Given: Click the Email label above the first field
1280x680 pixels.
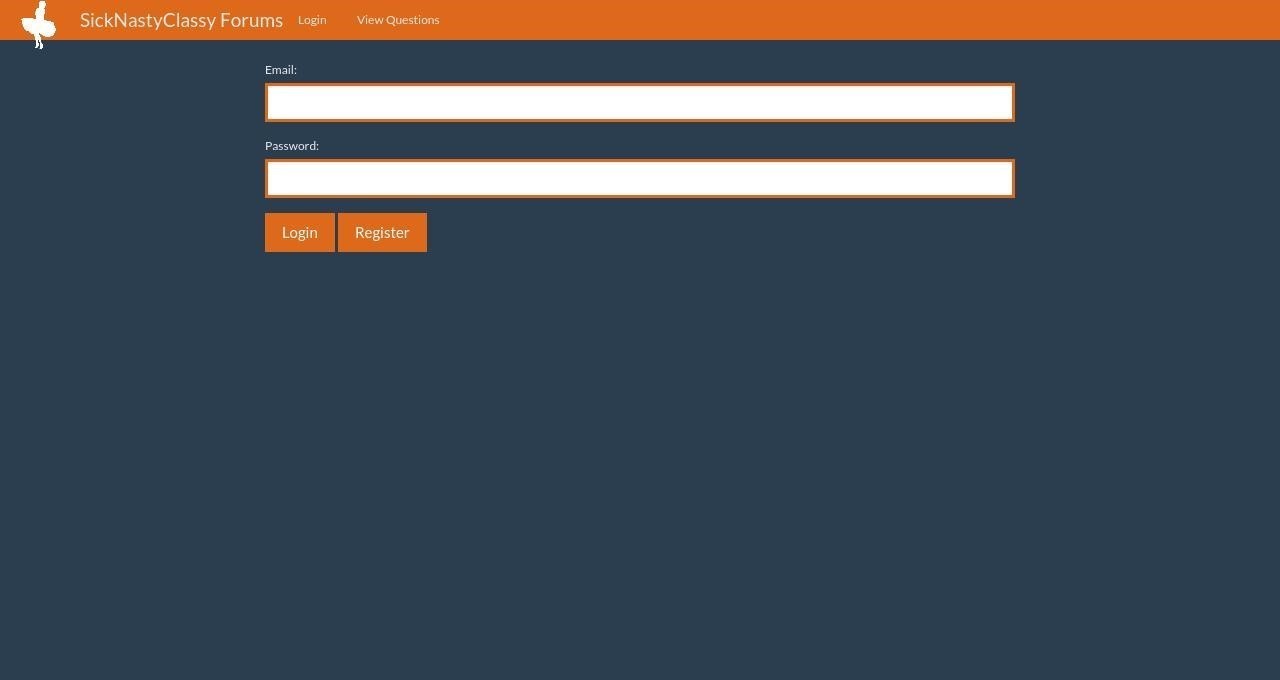Looking at the screenshot, I should pyautogui.click(x=280, y=69).
